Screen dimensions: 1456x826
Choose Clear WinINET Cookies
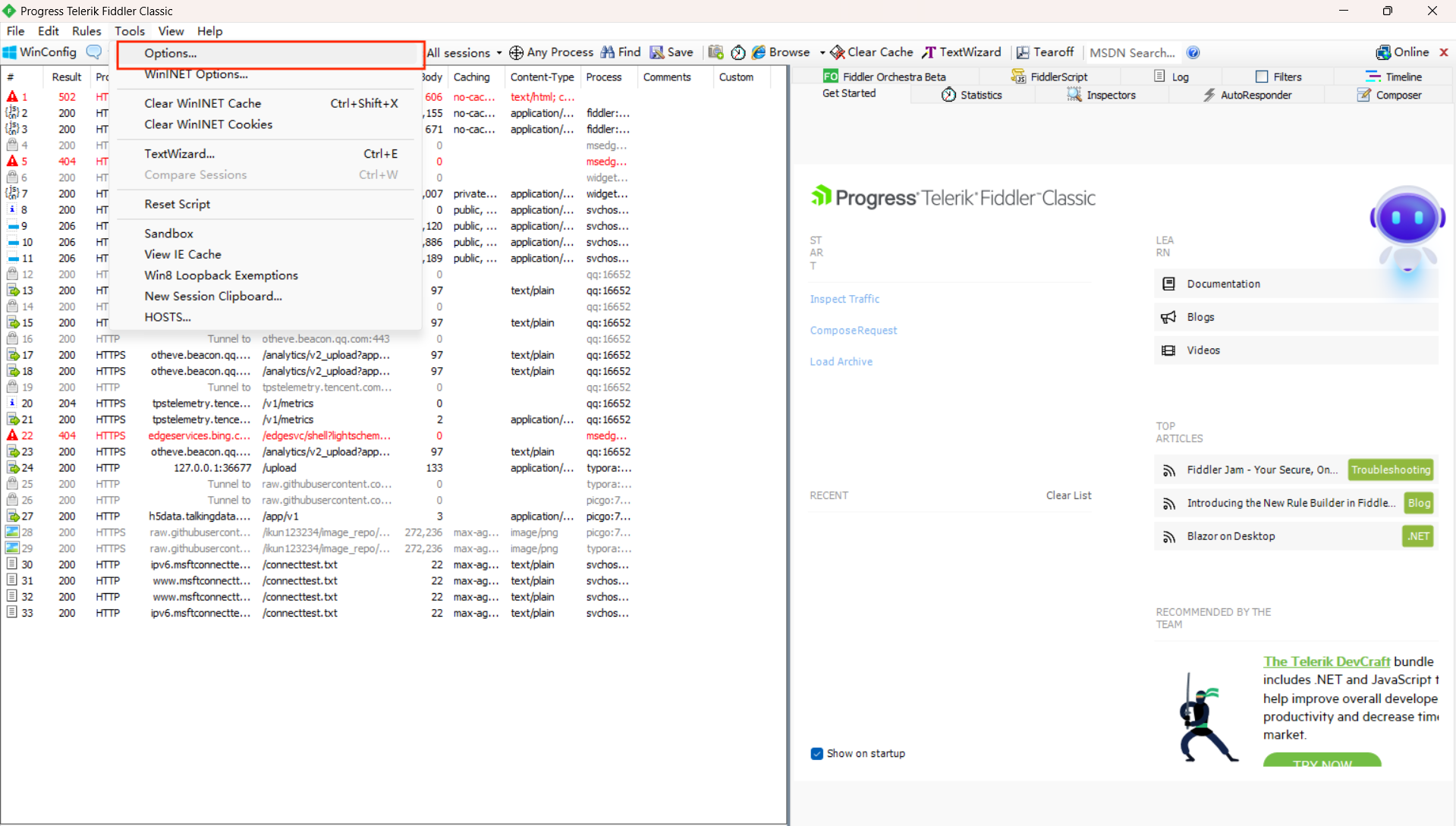click(x=266, y=124)
